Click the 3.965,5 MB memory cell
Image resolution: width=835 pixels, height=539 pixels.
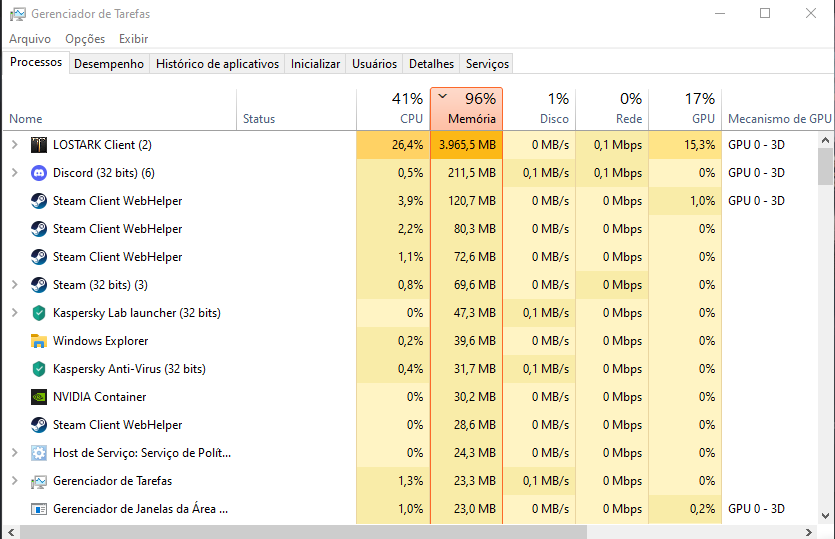point(466,145)
